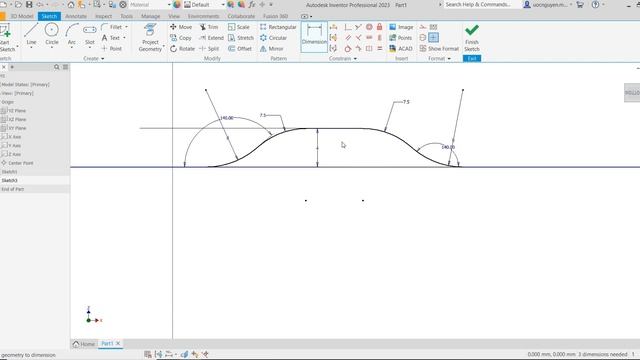This screenshot has width=640, height=360.
Task: Open the Text dropdown arrow
Action: click(x=124, y=38)
